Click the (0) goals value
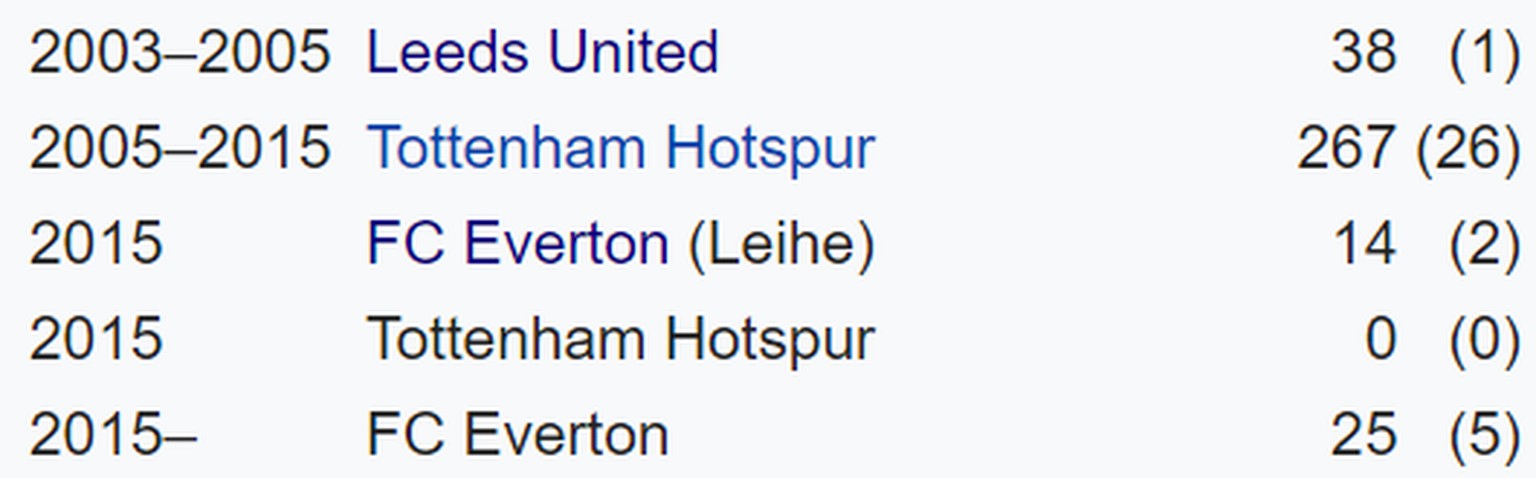Viewport: 1536px width, 478px height. [1484, 339]
